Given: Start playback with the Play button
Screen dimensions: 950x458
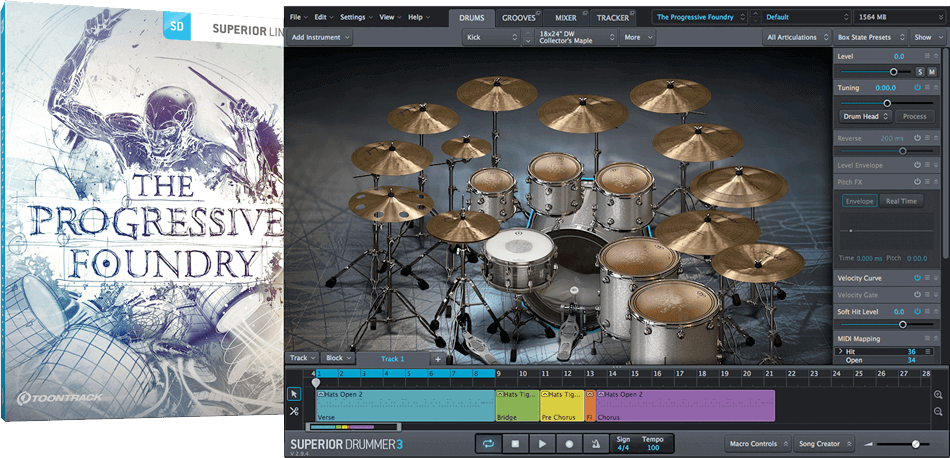Looking at the screenshot, I should coord(542,443).
